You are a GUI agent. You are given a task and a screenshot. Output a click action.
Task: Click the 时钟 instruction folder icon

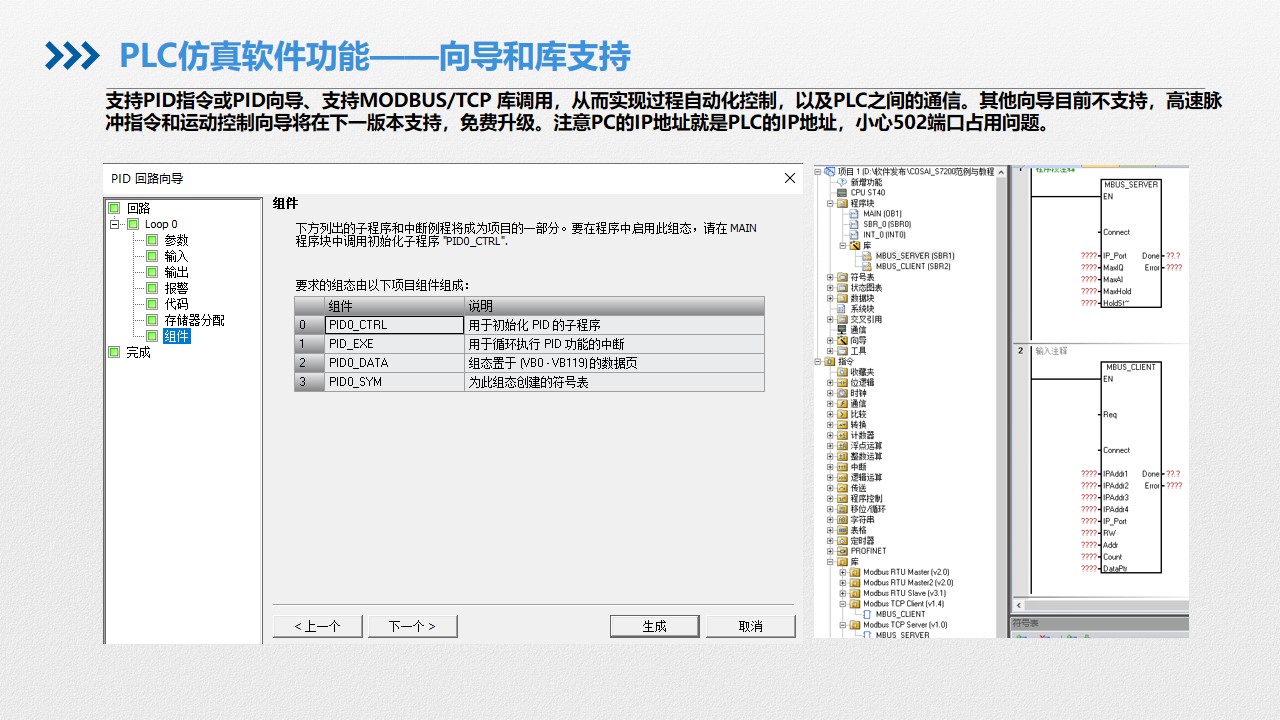tap(842, 393)
